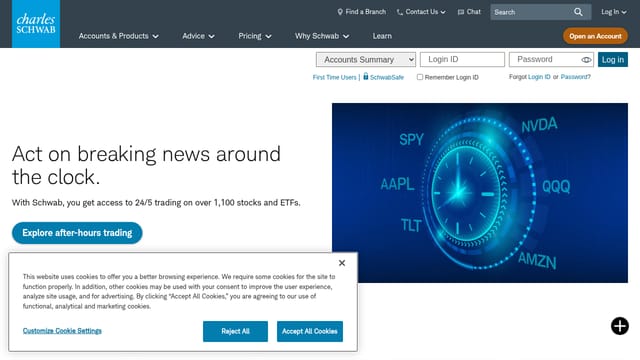Go to the Learn page
The image size is (640, 360).
coord(382,36)
